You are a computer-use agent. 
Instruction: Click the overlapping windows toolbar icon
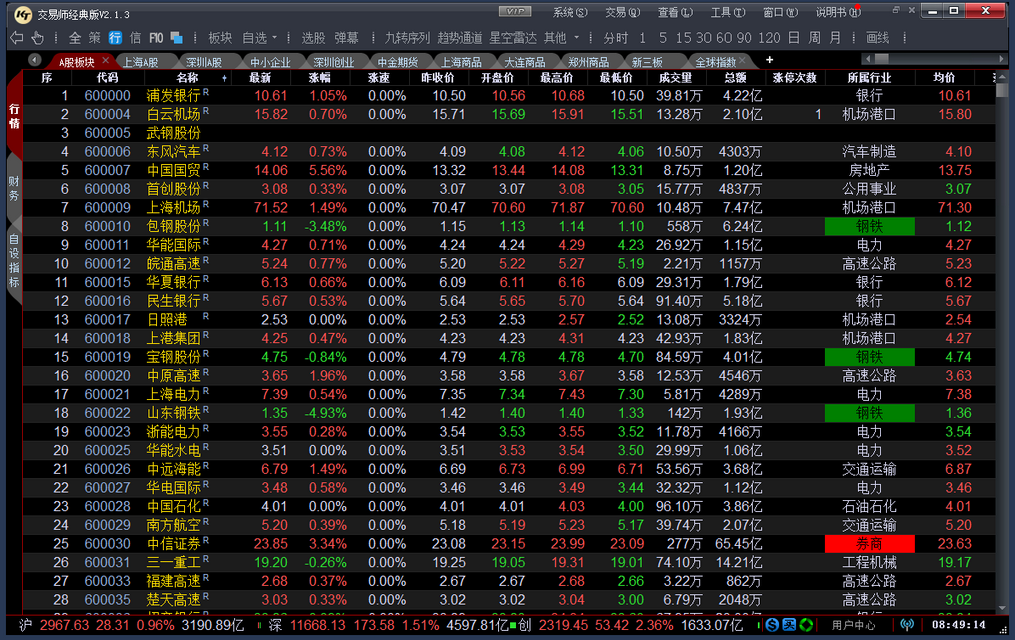(x=176, y=38)
